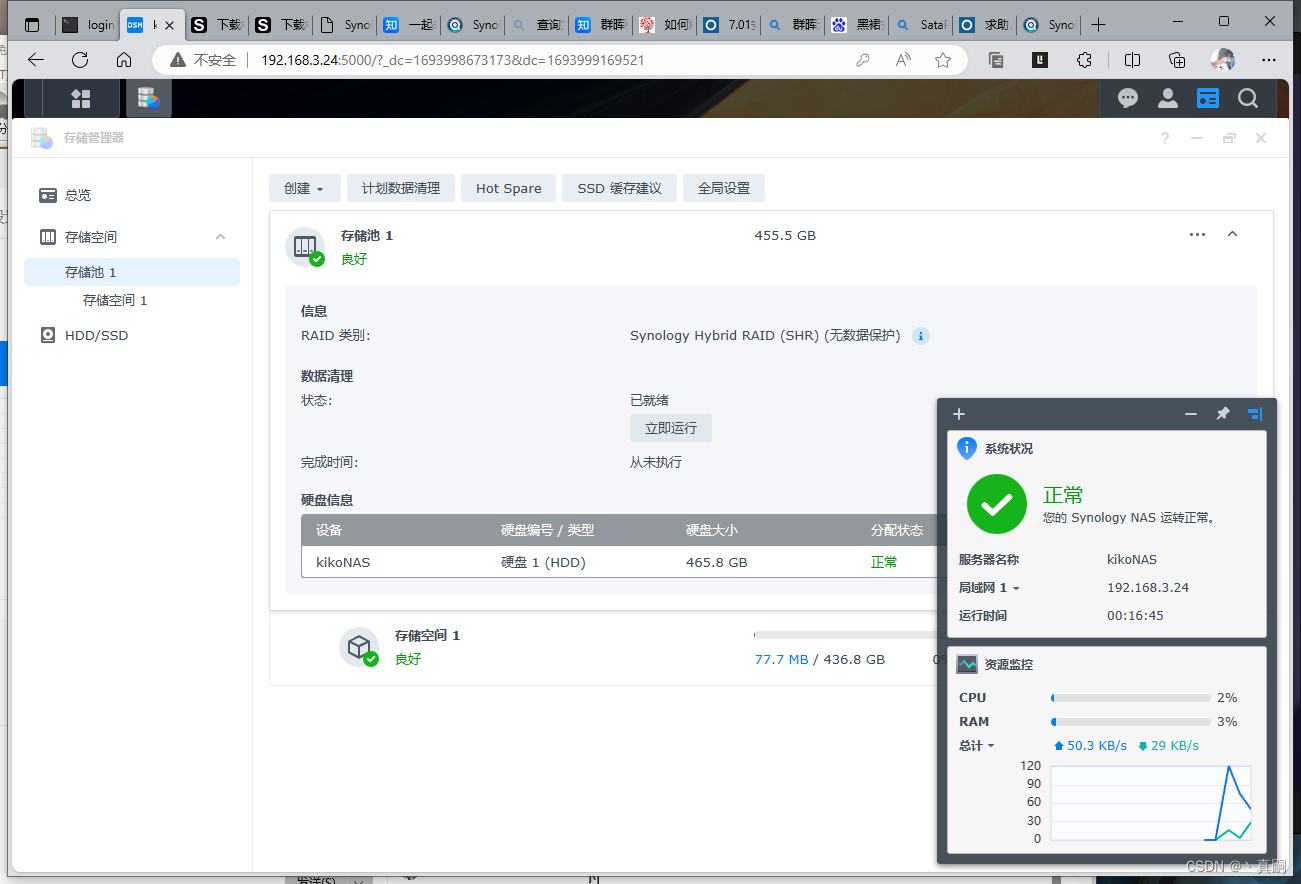The image size is (1301, 884).
Task: Switch to the Sata browser tab
Action: tap(920, 25)
